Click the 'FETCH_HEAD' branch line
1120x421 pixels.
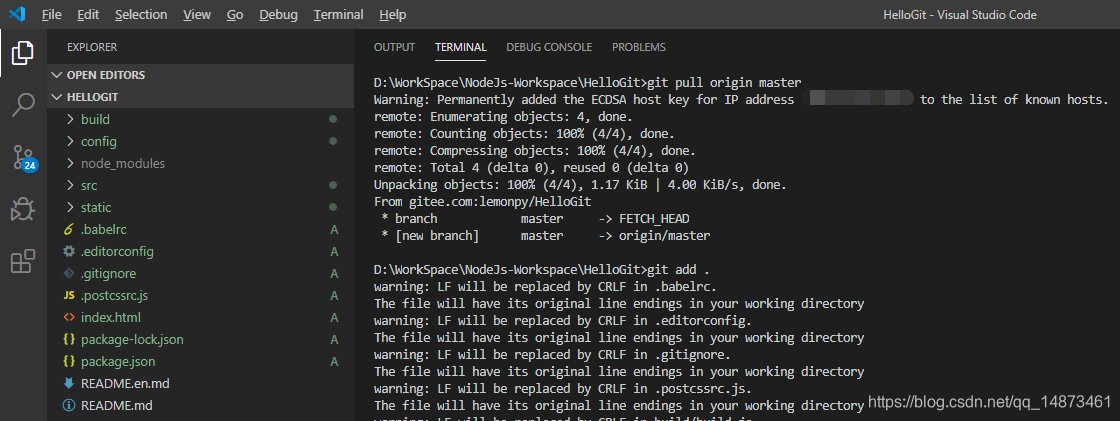click(x=536, y=219)
